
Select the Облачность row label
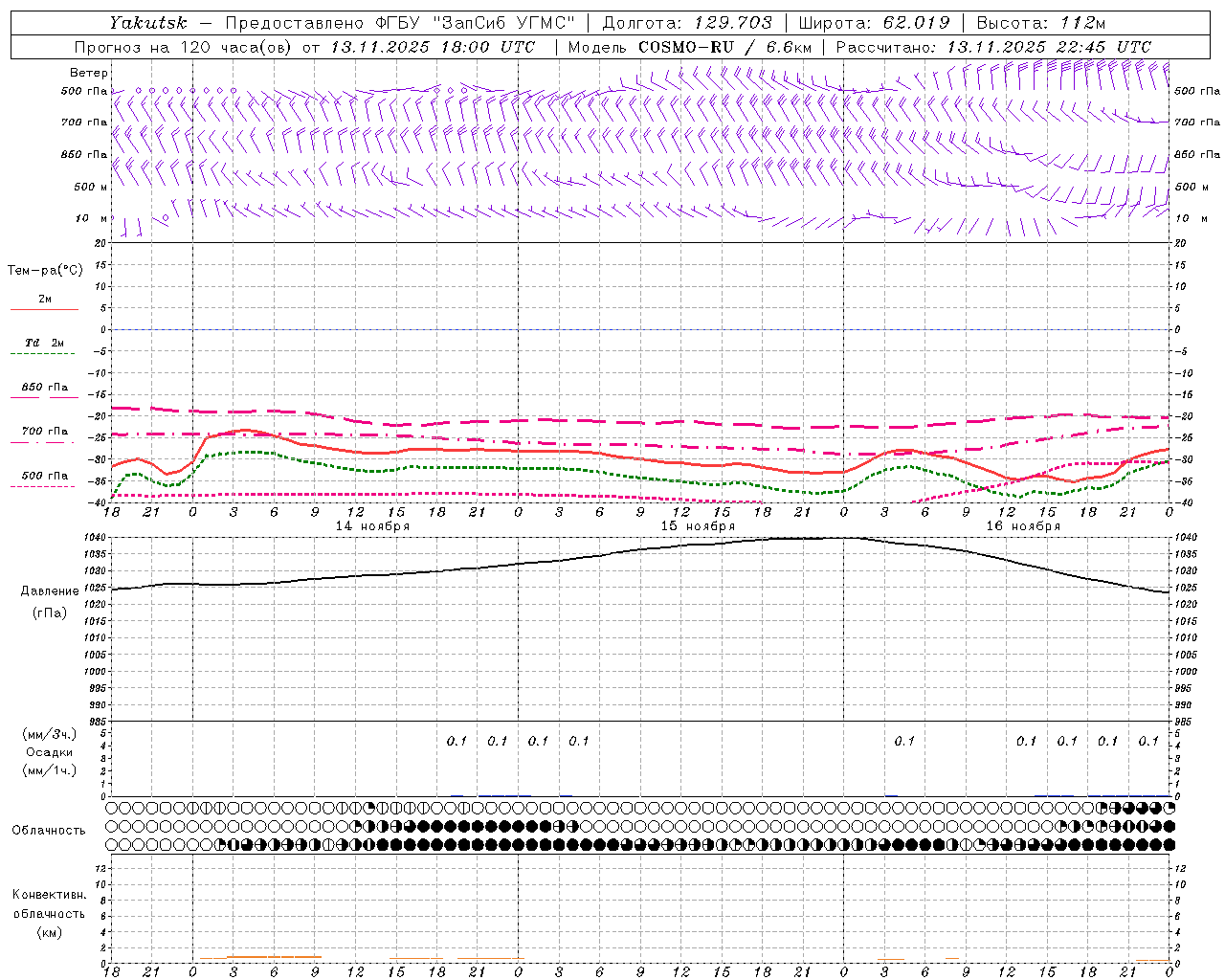[49, 831]
